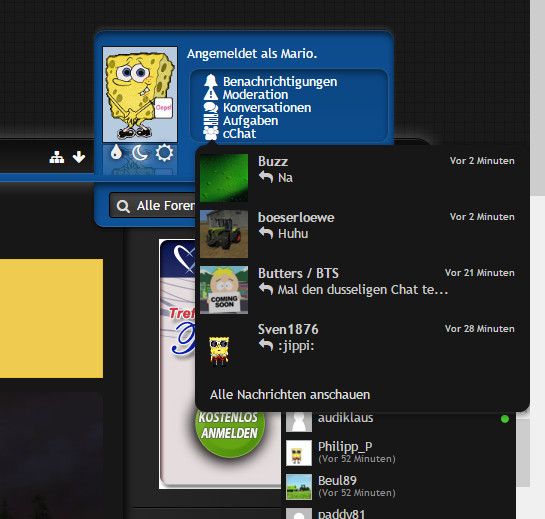Click the water drop style icon
The width and height of the screenshot is (545, 519).
pyautogui.click(x=116, y=152)
